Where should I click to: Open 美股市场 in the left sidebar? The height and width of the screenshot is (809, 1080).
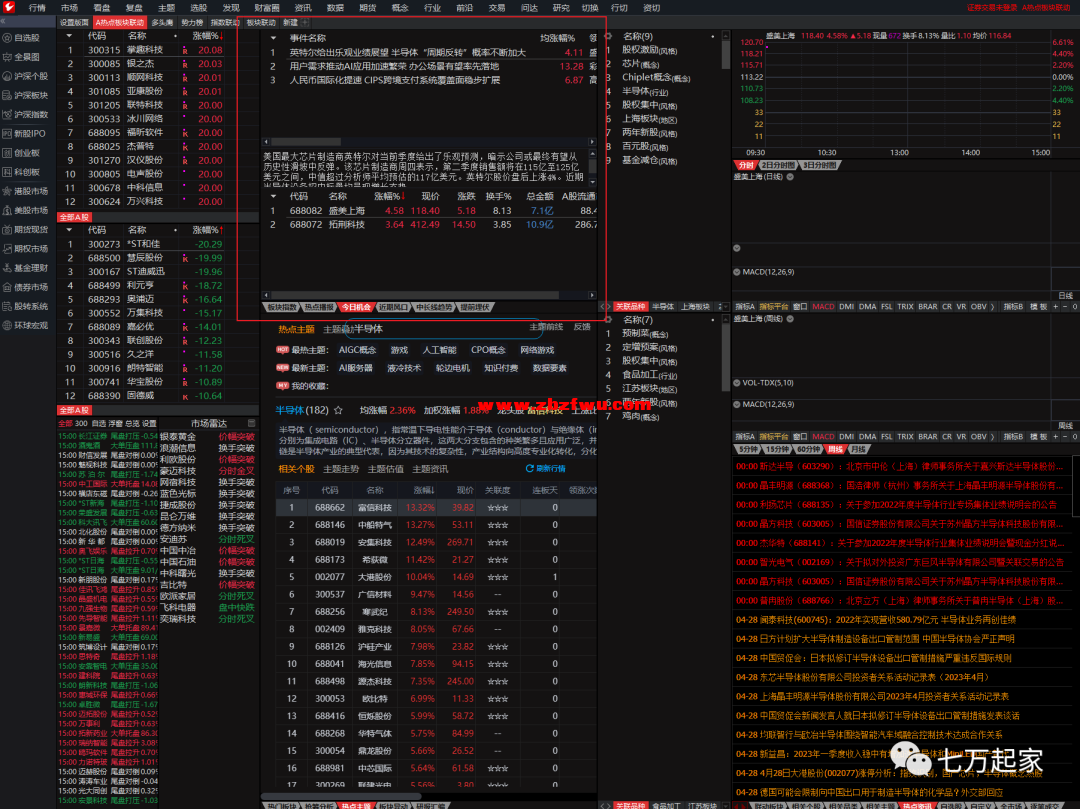(26, 210)
